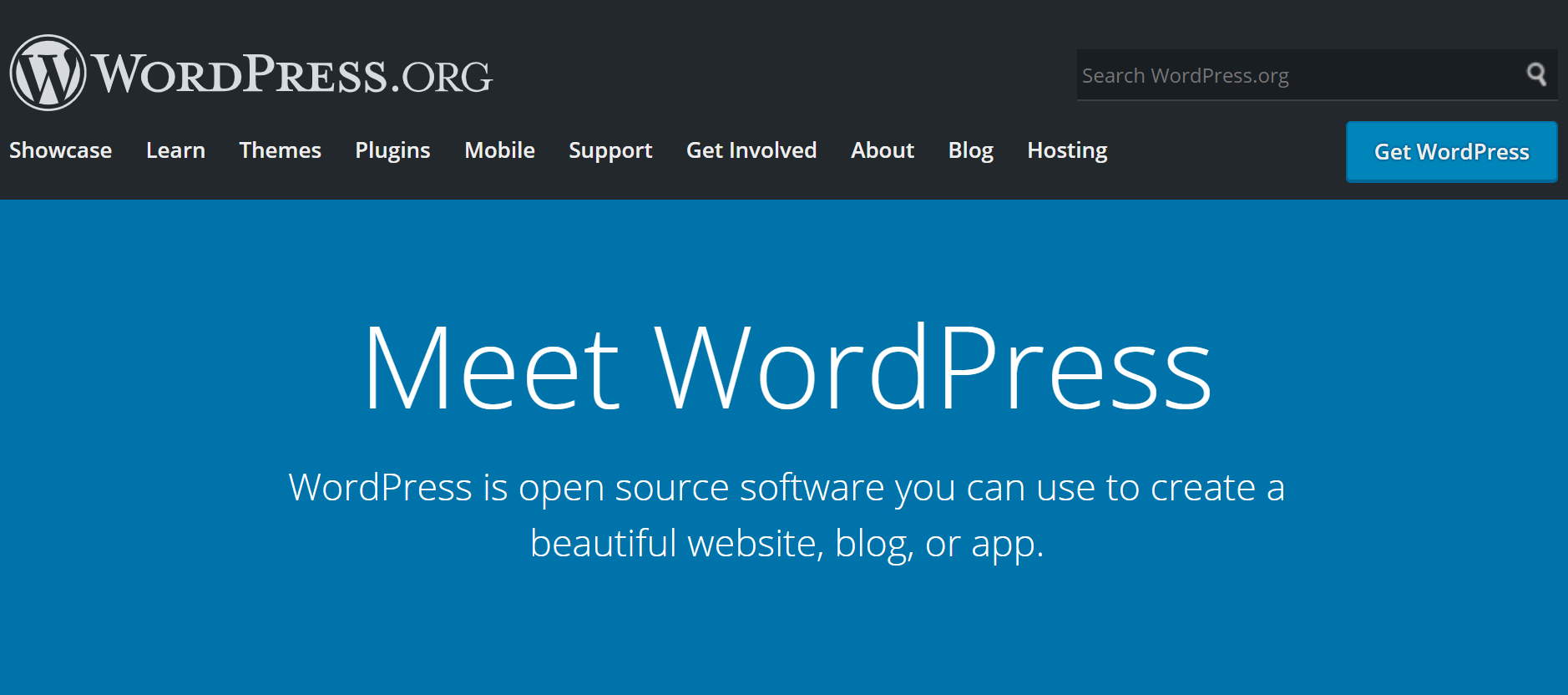This screenshot has height=695, width=1568.
Task: Open the About link
Action: tap(883, 150)
